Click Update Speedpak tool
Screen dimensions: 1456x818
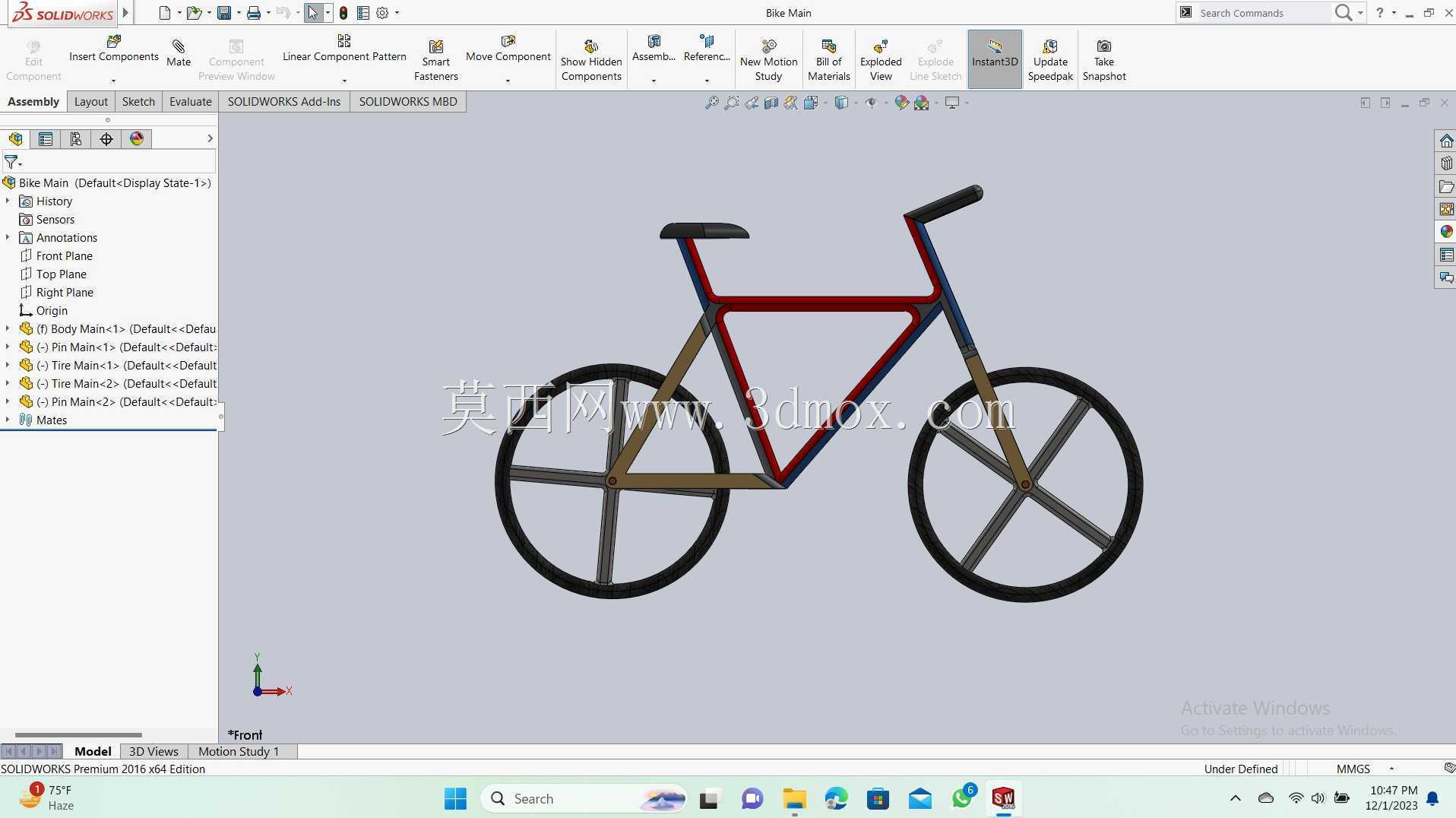1050,60
